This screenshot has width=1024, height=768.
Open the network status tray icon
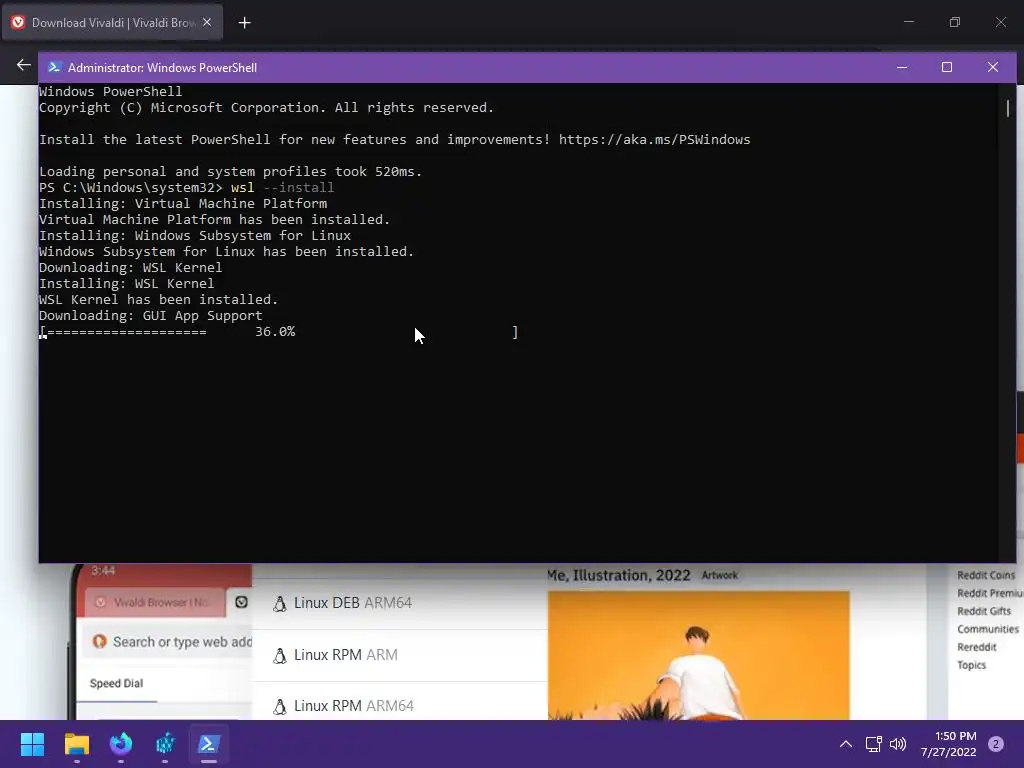point(873,744)
